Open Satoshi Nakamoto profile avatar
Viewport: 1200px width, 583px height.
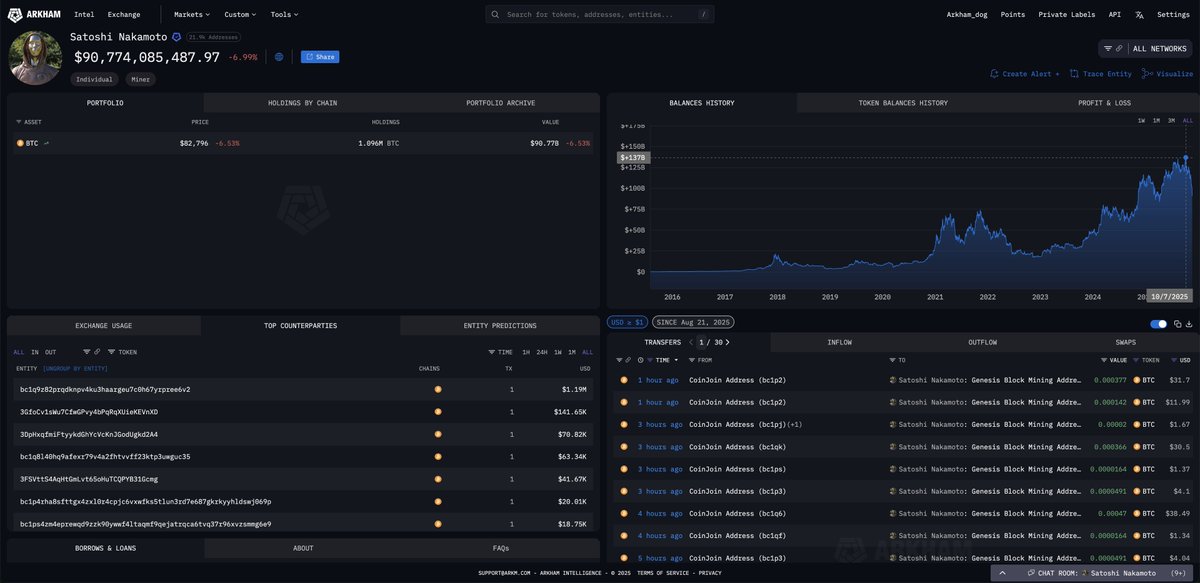coord(36,58)
